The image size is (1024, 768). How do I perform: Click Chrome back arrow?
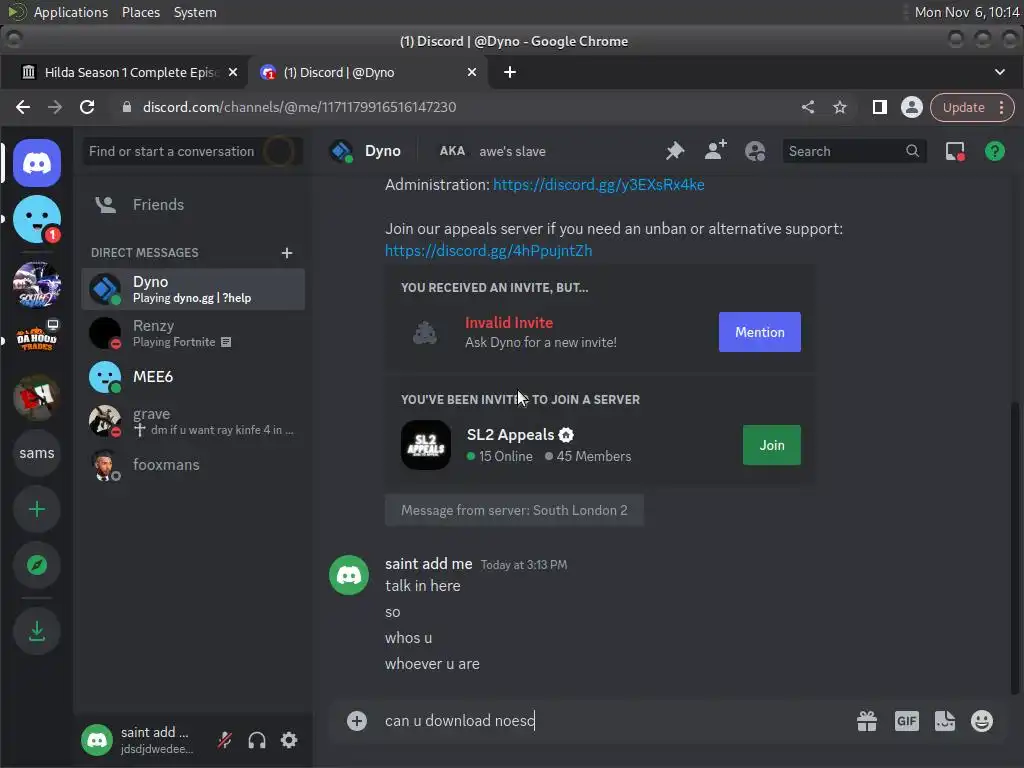(x=23, y=107)
